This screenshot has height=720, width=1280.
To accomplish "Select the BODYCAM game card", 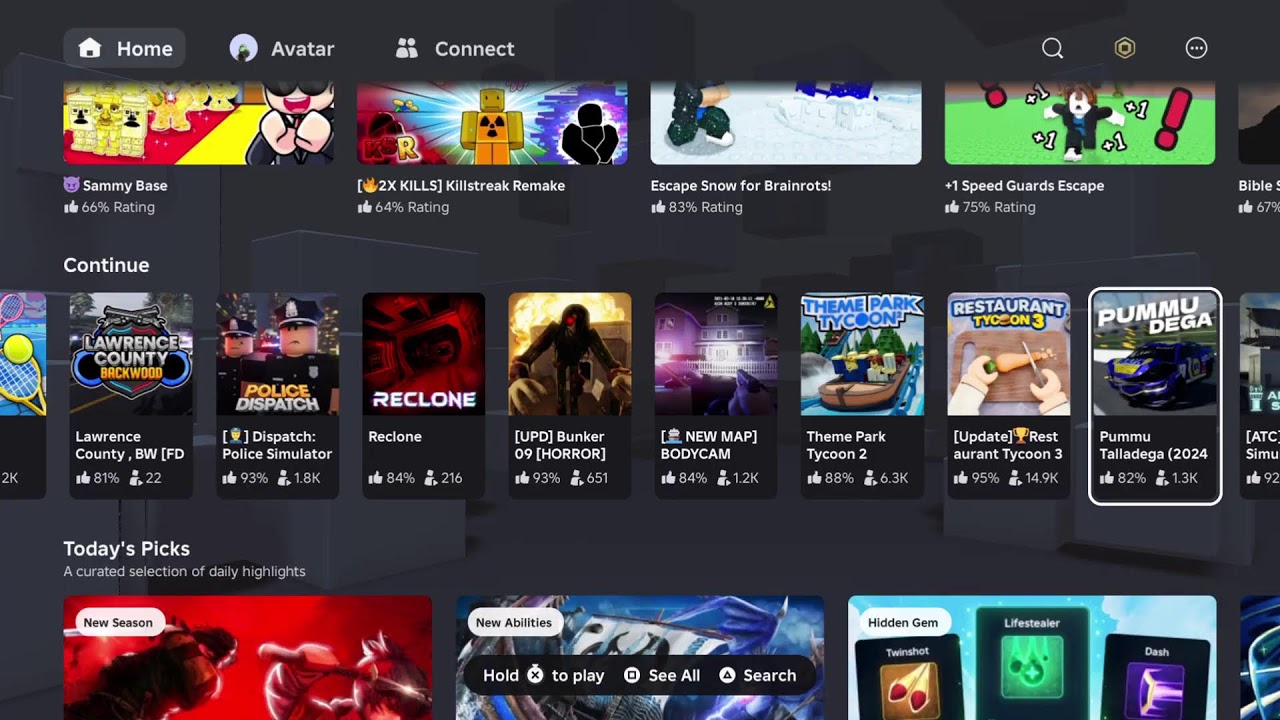I will click(716, 396).
